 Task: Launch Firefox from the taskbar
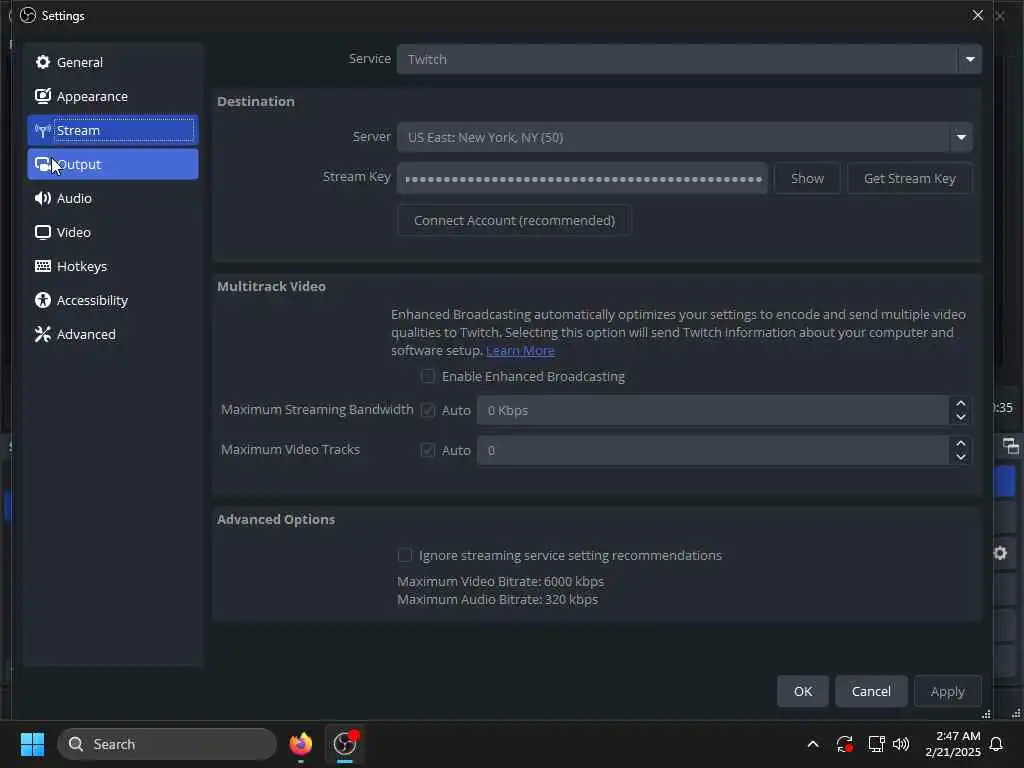[x=300, y=744]
